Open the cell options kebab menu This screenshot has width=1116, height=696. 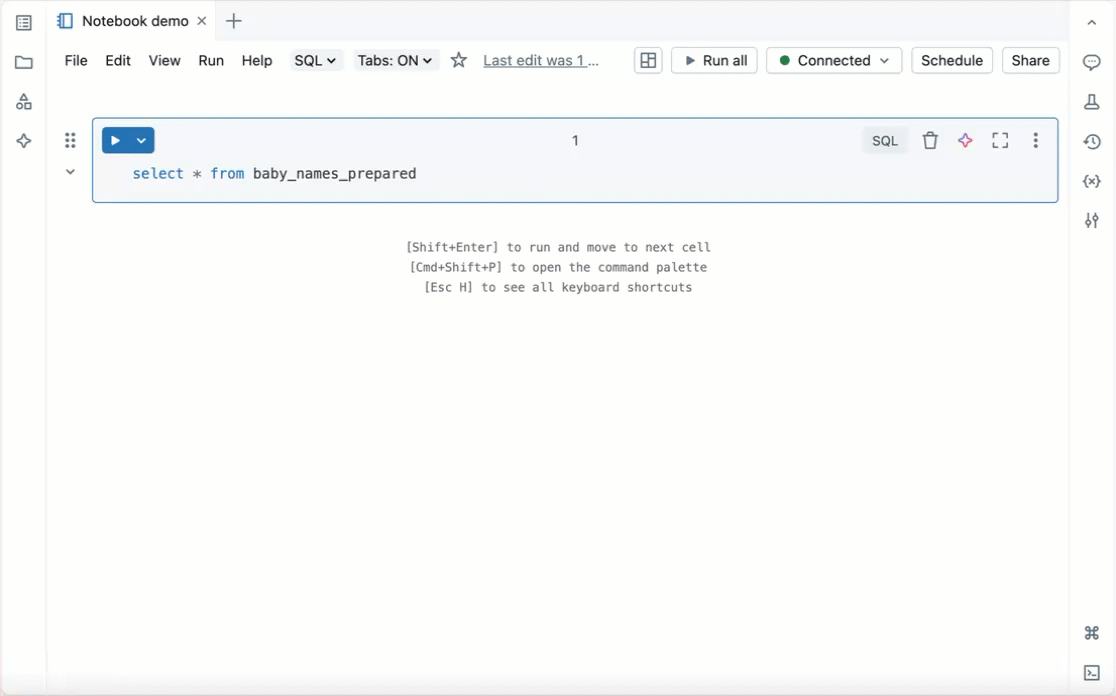(x=1035, y=140)
